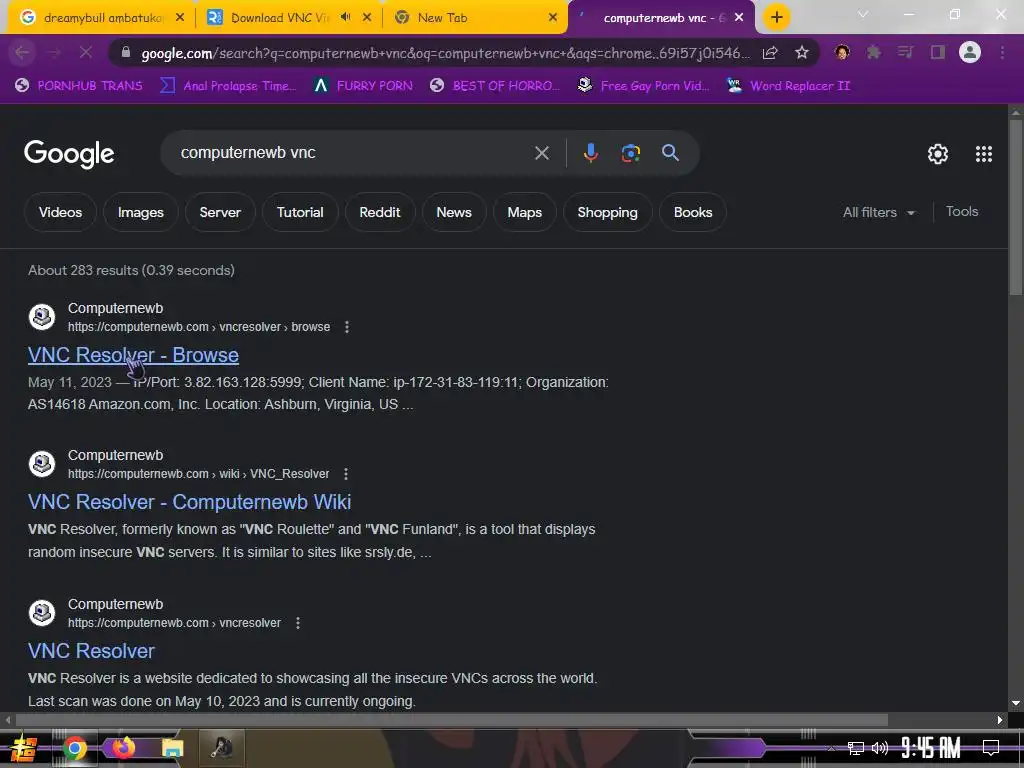Viewport: 1024px width, 768px height.
Task: Open Chrome's three-dot menu
Action: pos(1002,52)
